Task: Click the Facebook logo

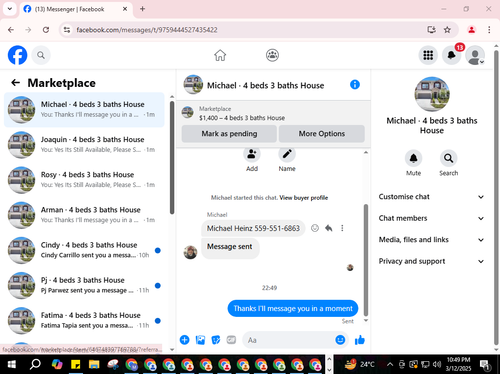Action: 17,55
